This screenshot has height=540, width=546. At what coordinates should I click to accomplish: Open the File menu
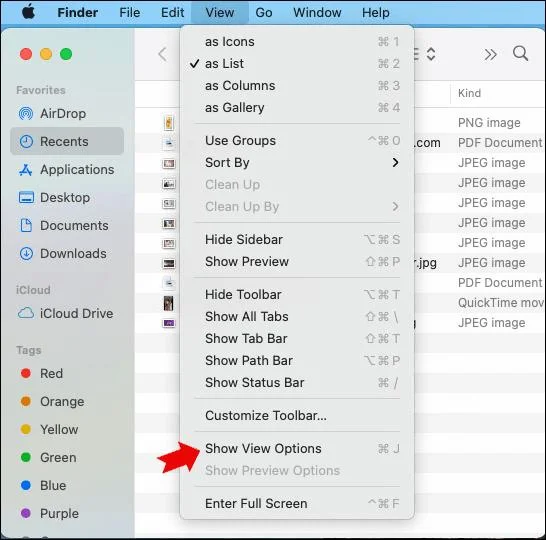coord(130,13)
